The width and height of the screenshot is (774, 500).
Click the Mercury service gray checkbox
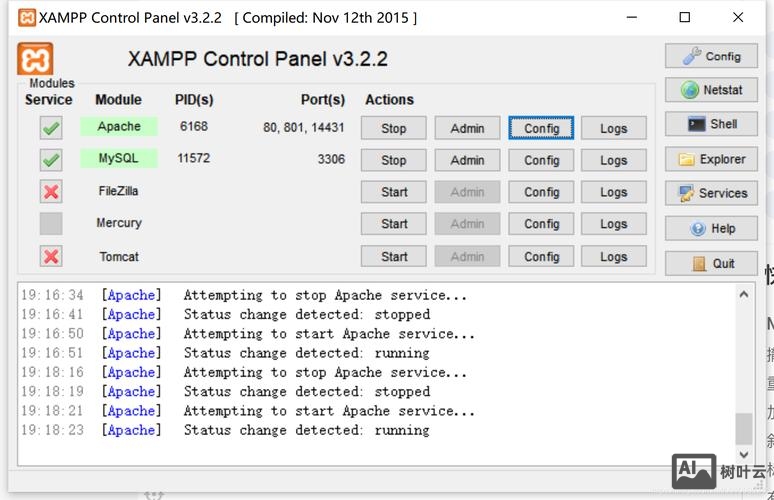(51, 224)
